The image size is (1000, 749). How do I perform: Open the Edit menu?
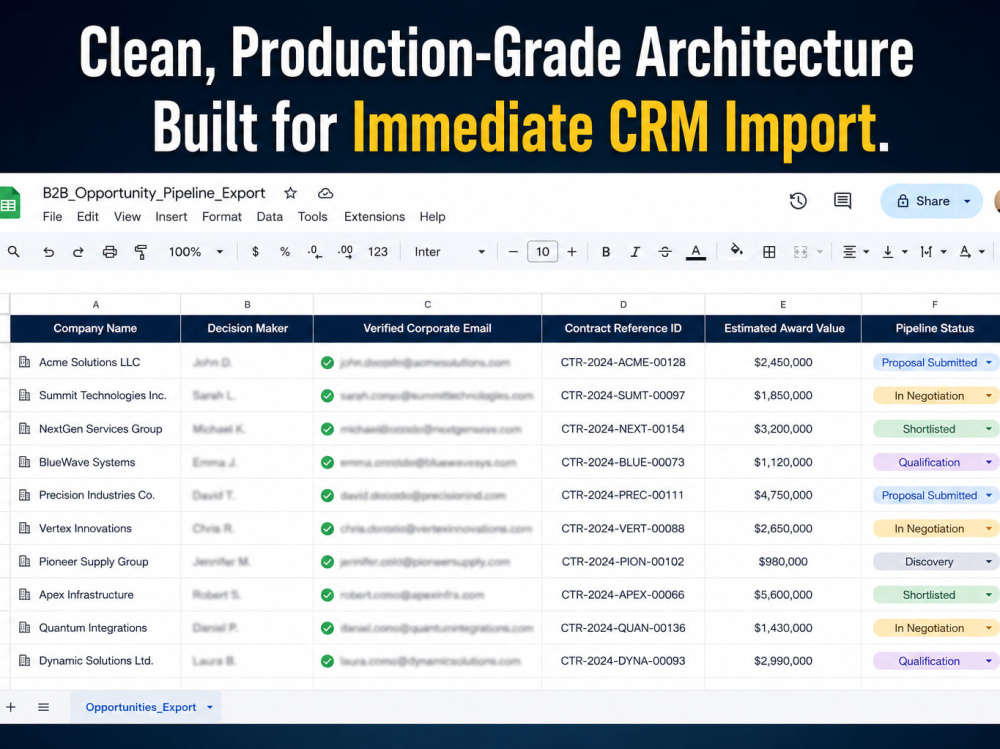coord(87,217)
